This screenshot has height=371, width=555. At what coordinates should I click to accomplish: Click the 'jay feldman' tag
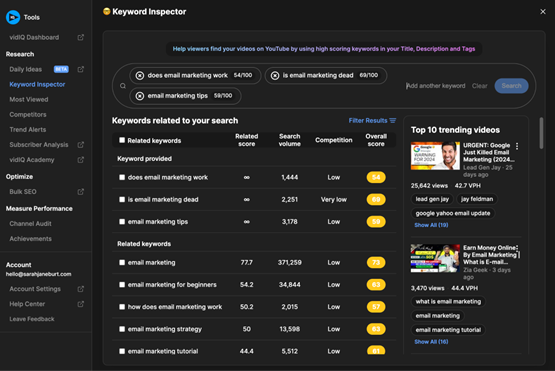click(477, 199)
